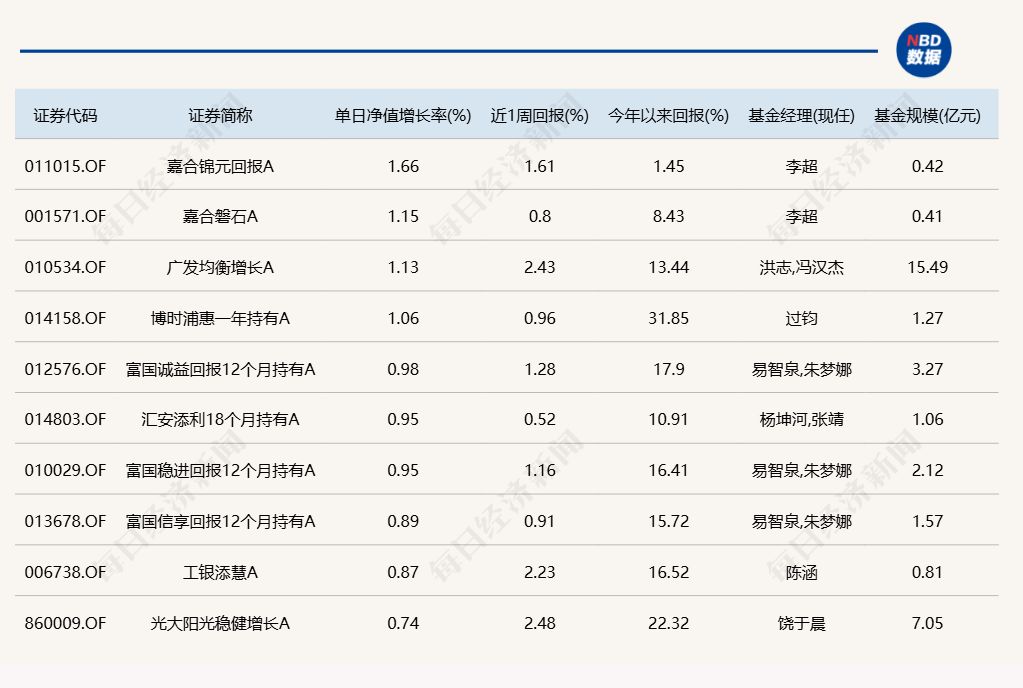Open the fund 嘉合锦元回报A
This screenshot has width=1023, height=688.
(x=220, y=166)
